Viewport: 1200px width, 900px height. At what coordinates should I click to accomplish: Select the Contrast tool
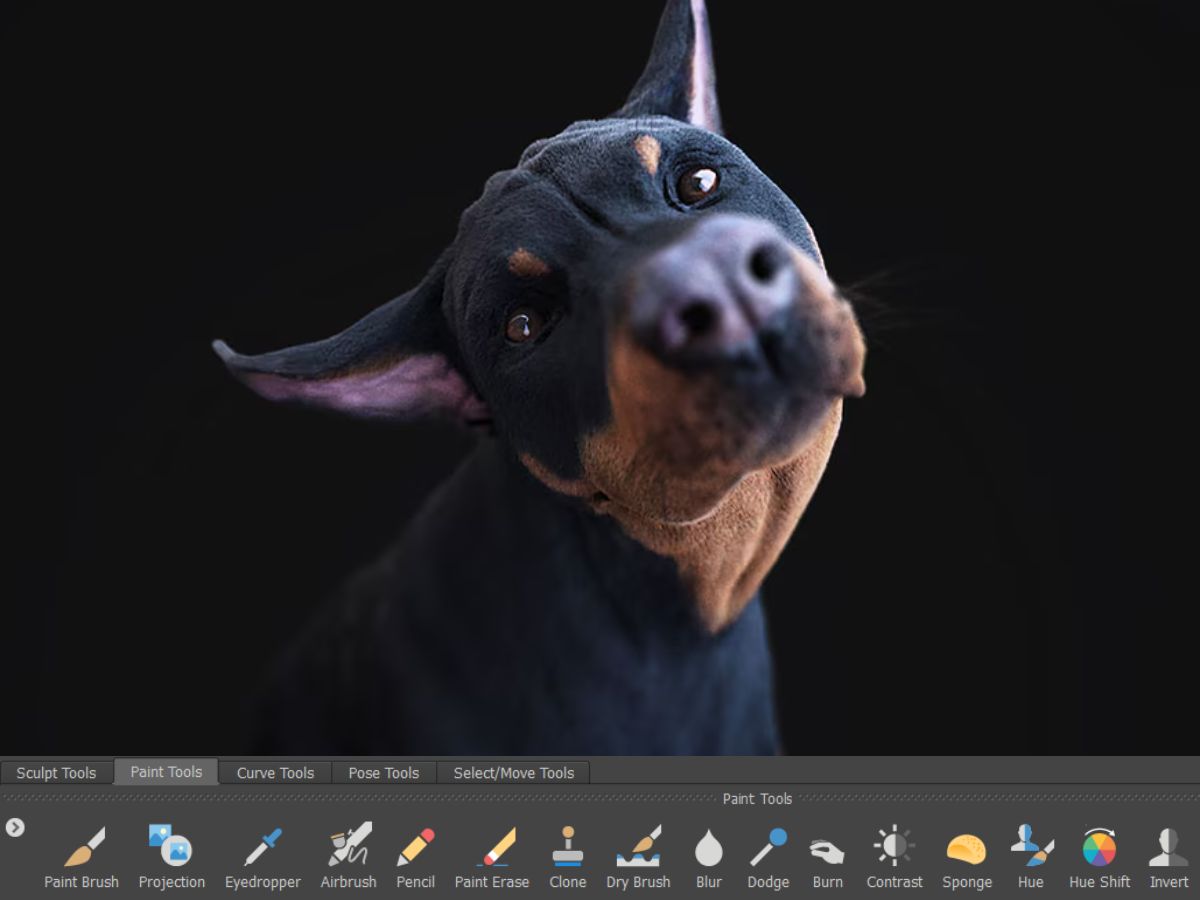click(894, 856)
